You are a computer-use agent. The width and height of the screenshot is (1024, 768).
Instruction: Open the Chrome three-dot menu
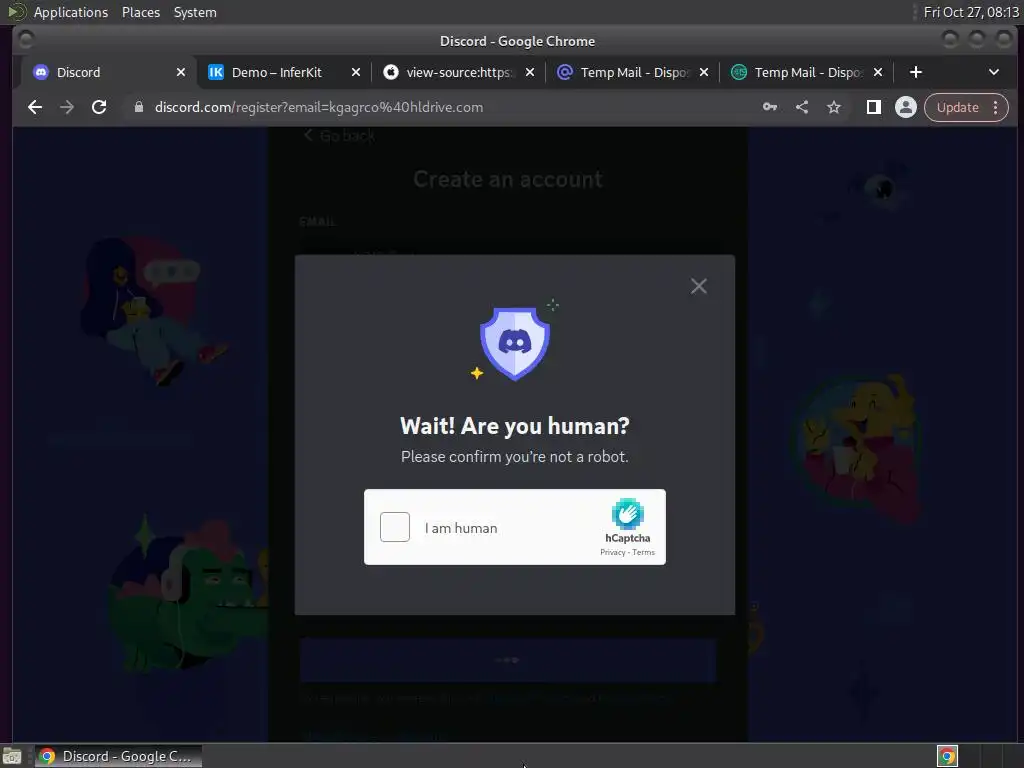pyautogui.click(x=995, y=107)
